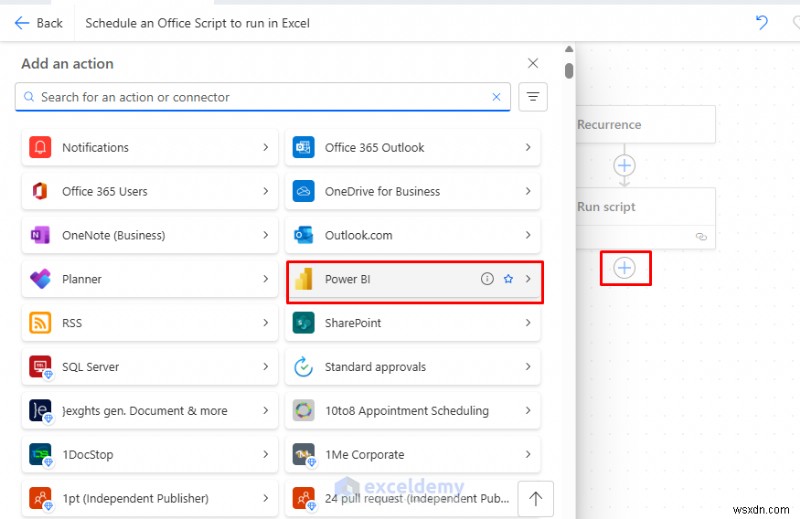Expand Office 365 Outlook chevron
800x519 pixels.
click(528, 147)
